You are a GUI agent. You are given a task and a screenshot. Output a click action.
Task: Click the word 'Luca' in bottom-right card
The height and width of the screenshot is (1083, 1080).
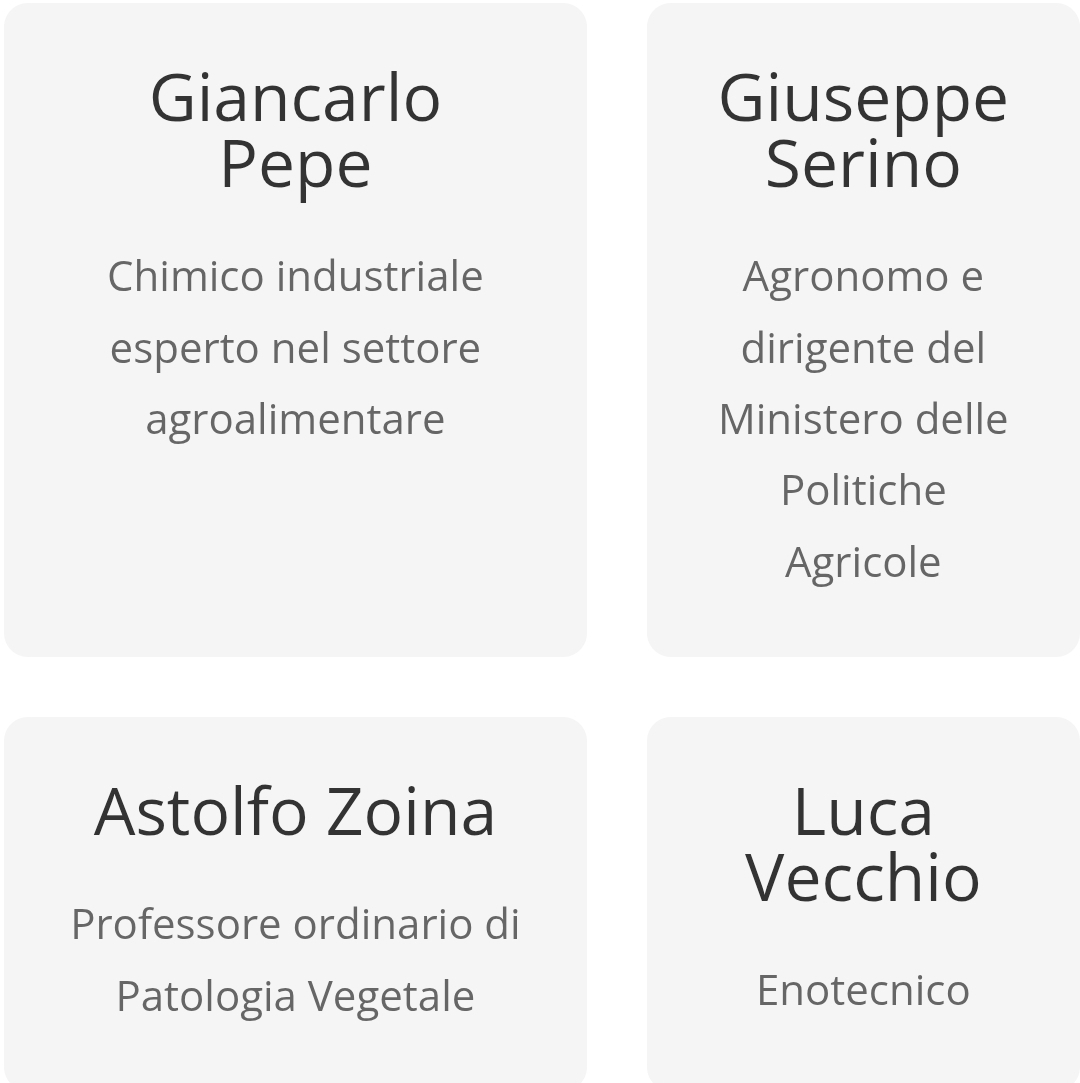click(x=863, y=812)
